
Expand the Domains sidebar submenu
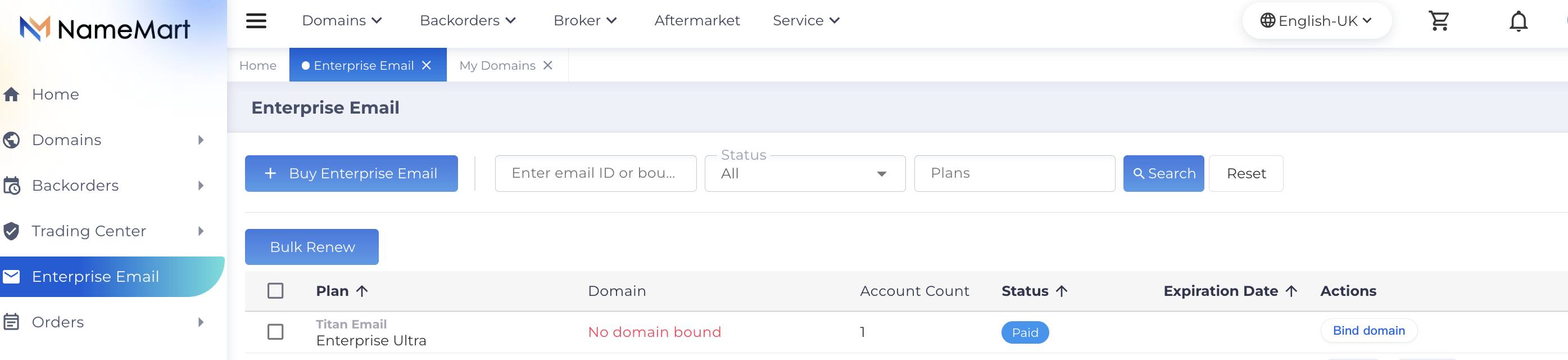(x=201, y=140)
